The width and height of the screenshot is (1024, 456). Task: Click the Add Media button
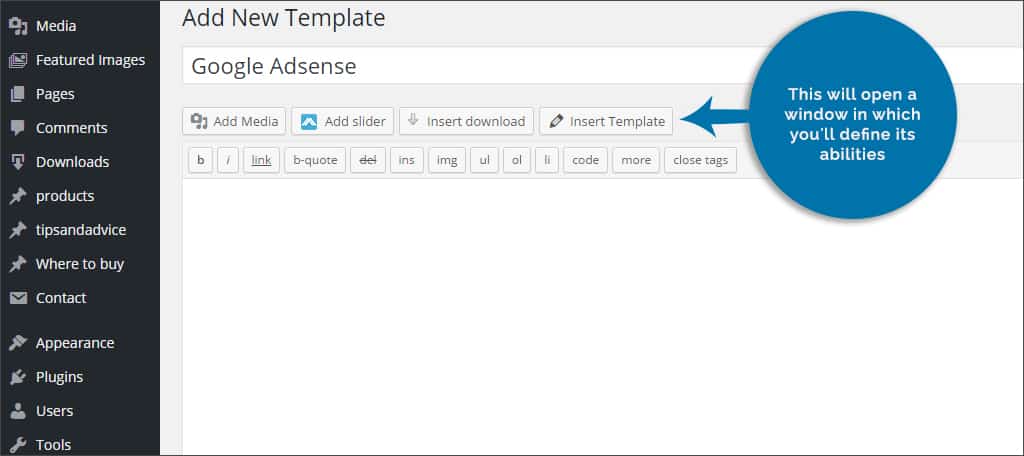coord(234,121)
